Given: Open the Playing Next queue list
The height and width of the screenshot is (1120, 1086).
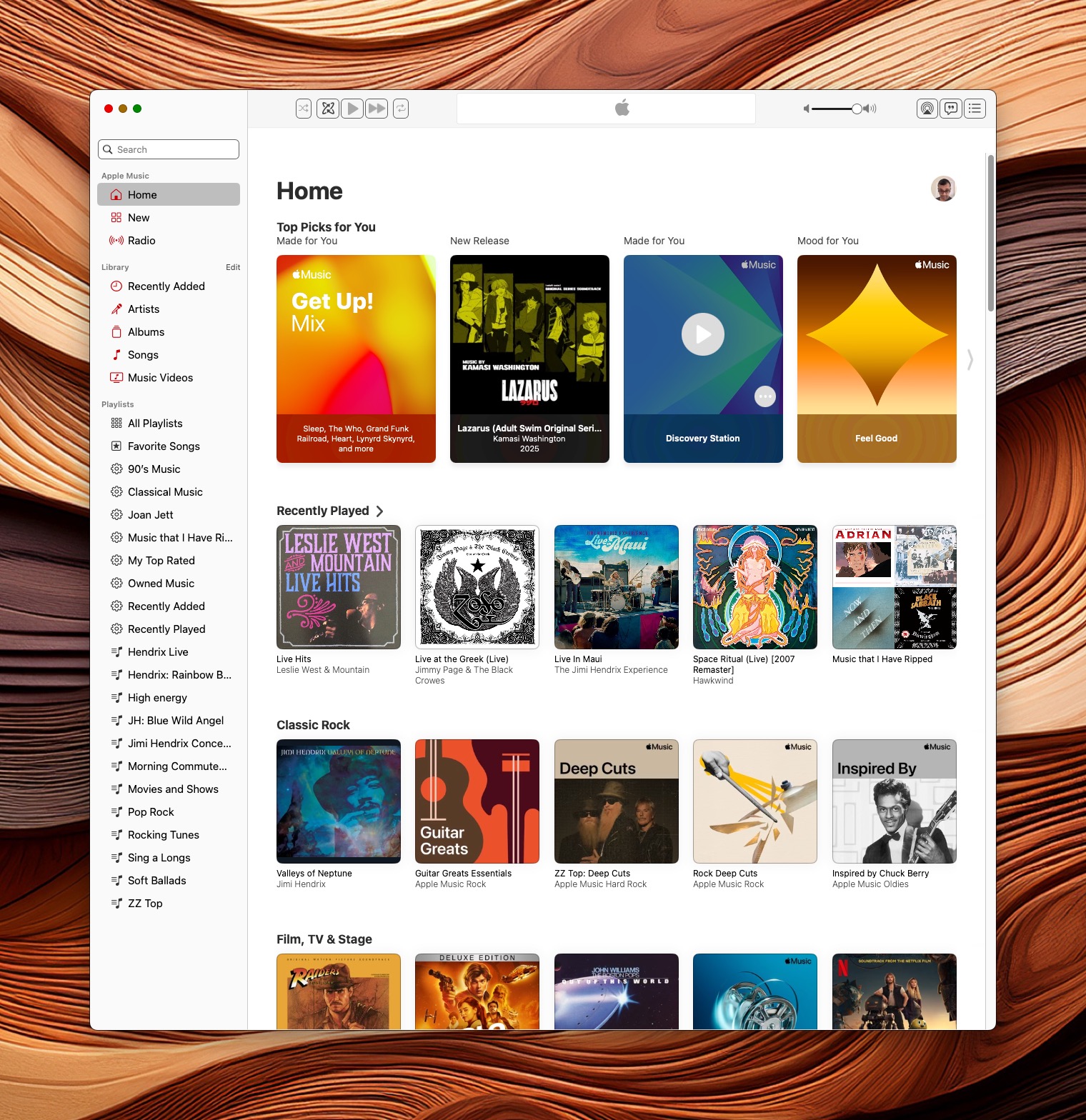Looking at the screenshot, I should coord(975,109).
